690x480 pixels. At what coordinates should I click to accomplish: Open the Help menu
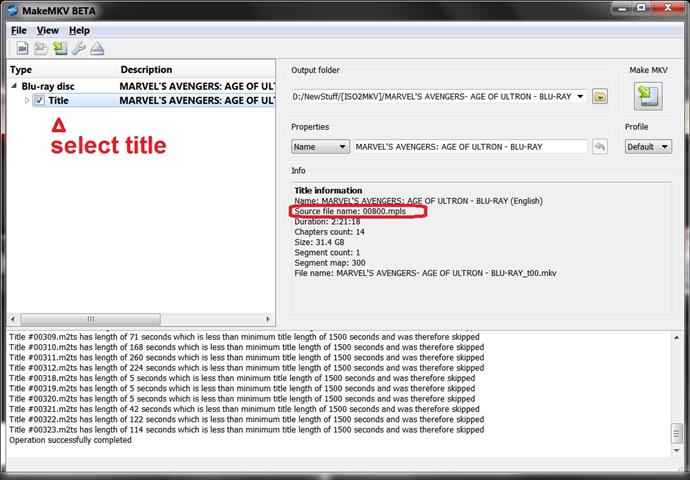[79, 30]
